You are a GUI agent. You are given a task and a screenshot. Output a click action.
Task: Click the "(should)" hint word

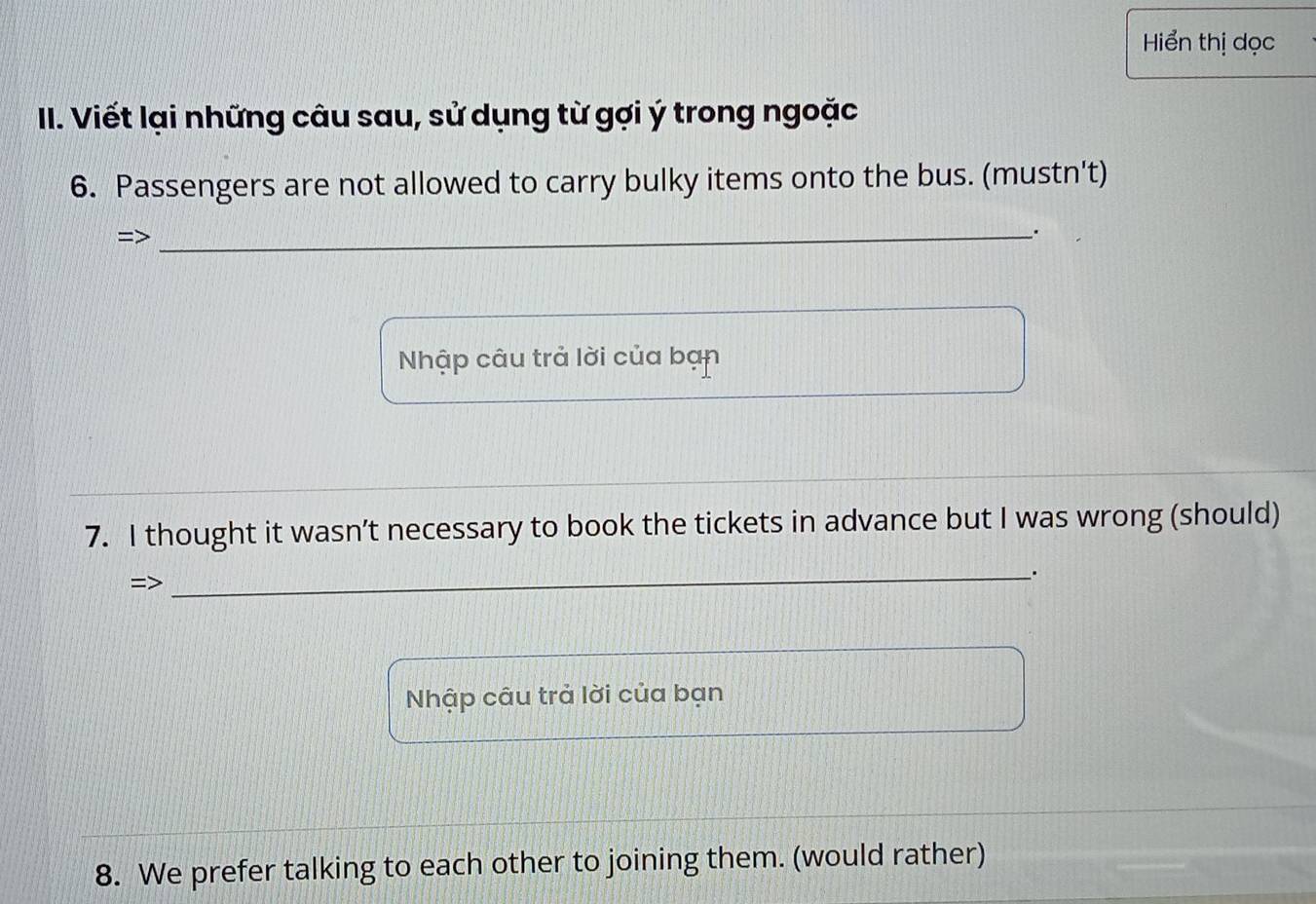(1225, 514)
